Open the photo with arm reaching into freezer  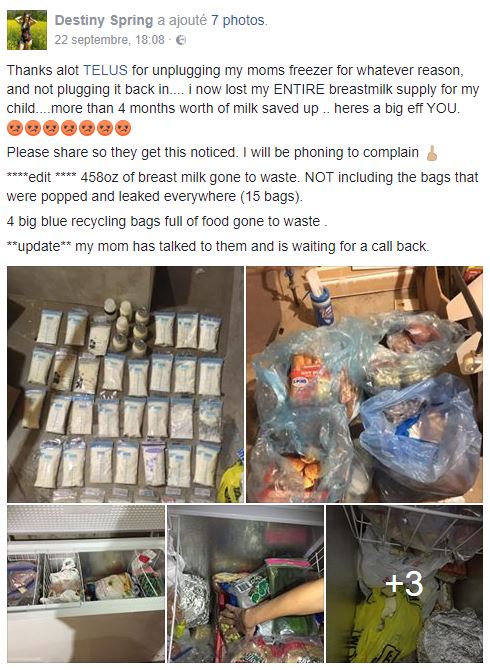tap(245, 584)
